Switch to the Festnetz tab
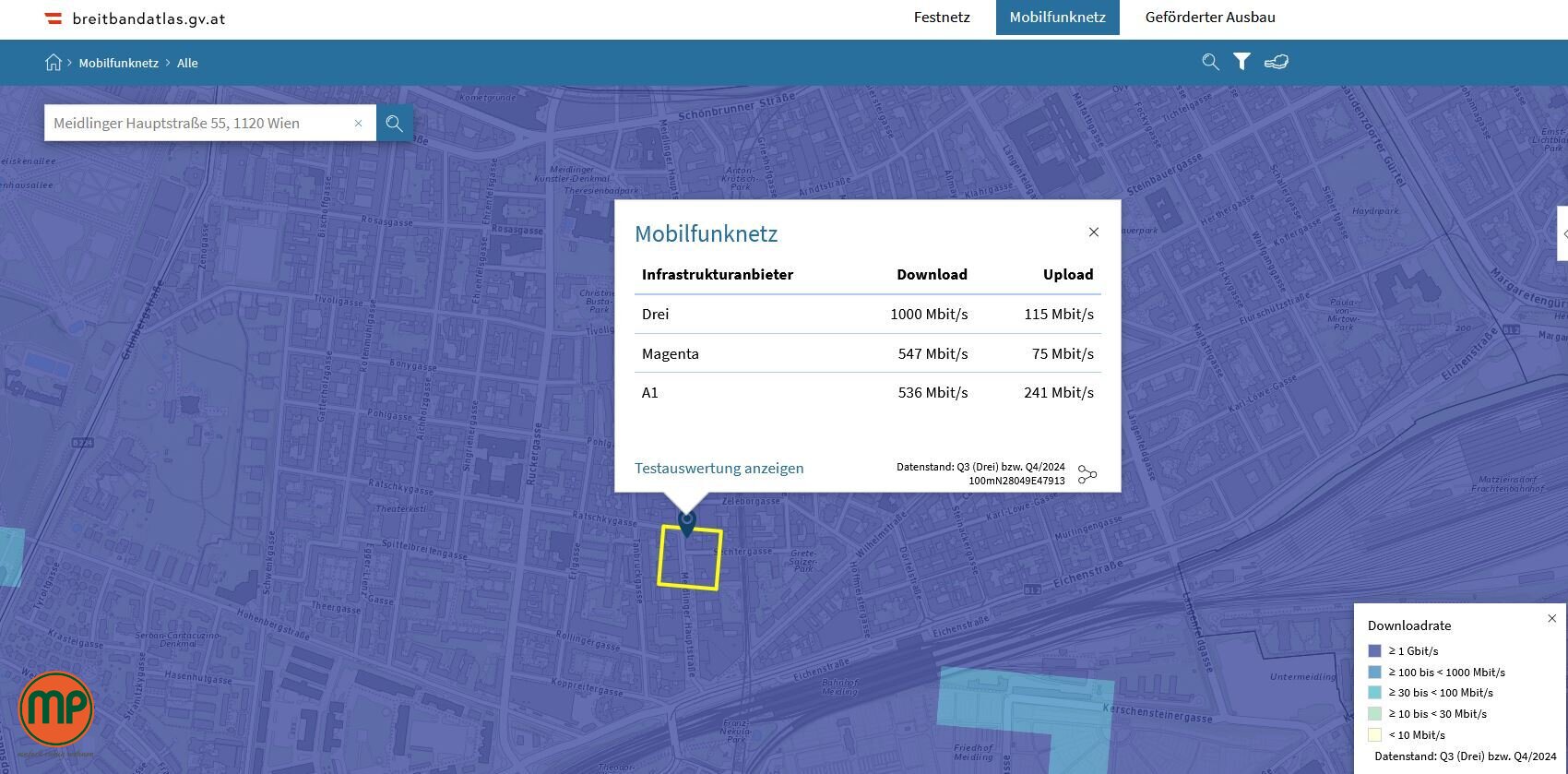Image resolution: width=1568 pixels, height=774 pixels. 942,17
